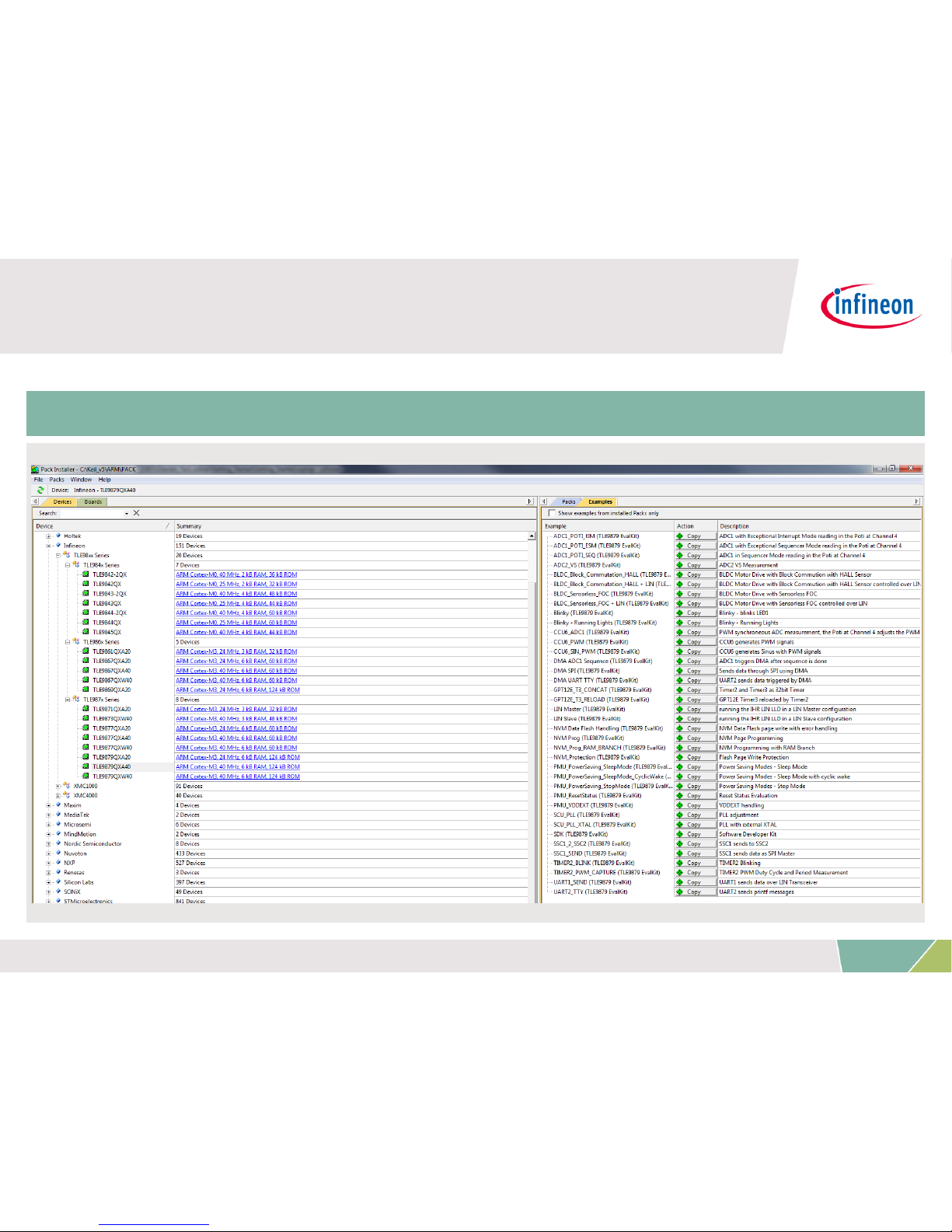This screenshot has height=1232, width=952.
Task: Click the vendor icon beside Infineon
Action: point(58,546)
